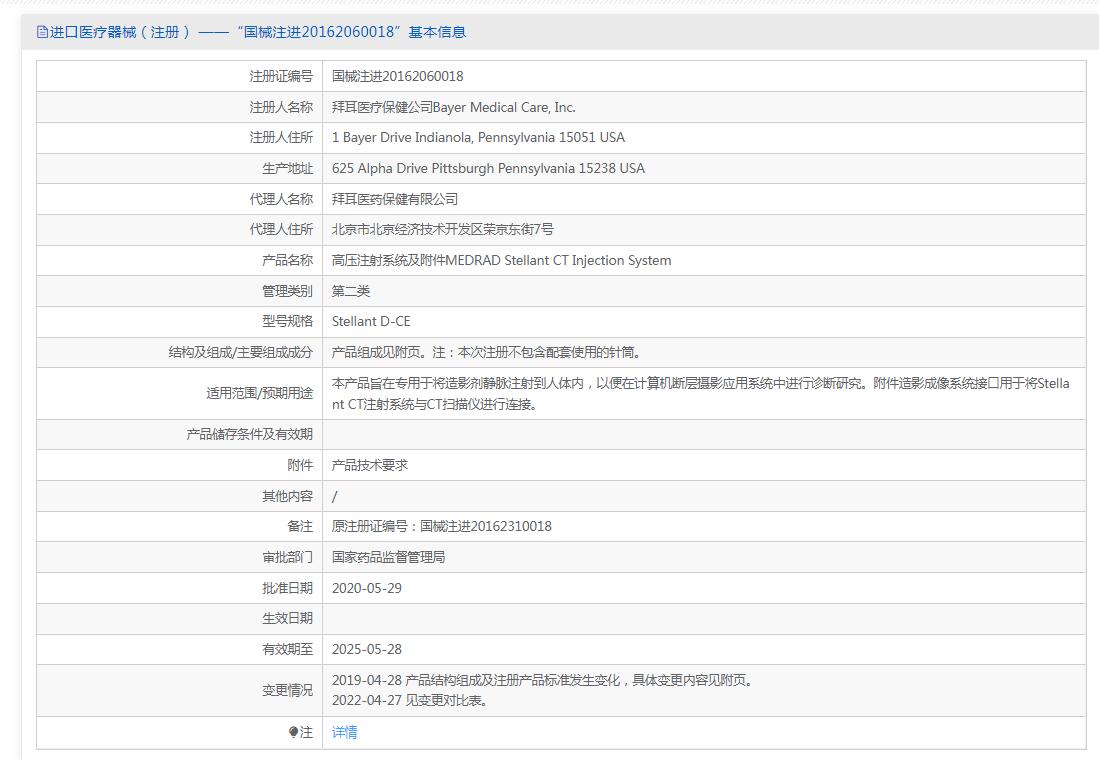1099x760 pixels.
Task: Click the 产品技术要求 attachment text
Action: [x=369, y=465]
